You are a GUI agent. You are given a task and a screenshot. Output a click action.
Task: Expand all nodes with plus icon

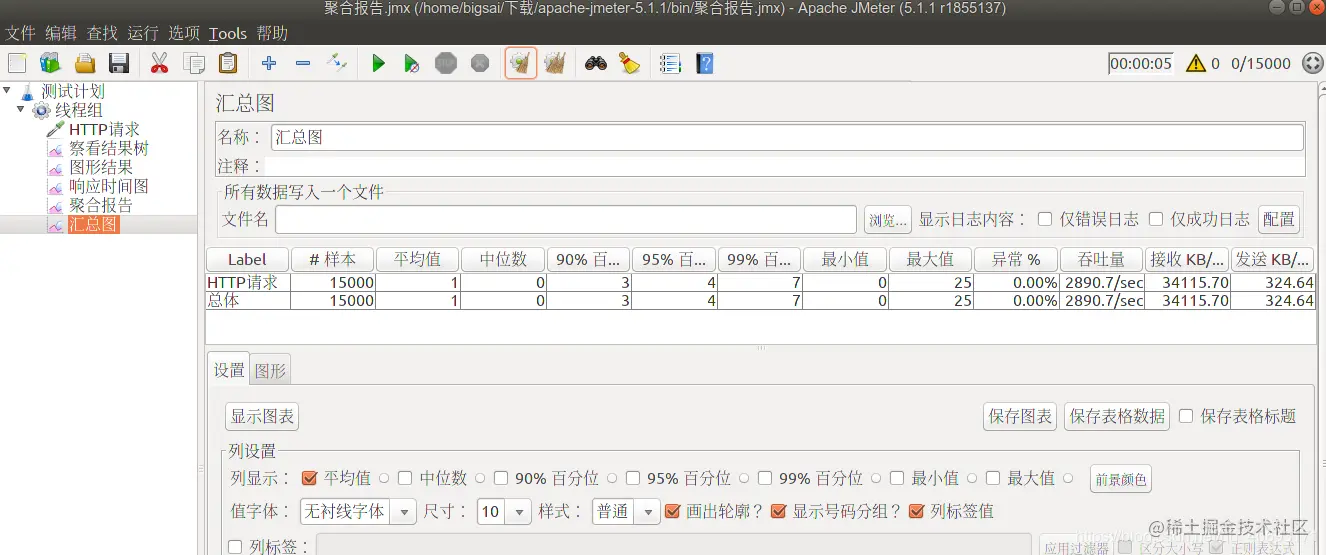(269, 64)
